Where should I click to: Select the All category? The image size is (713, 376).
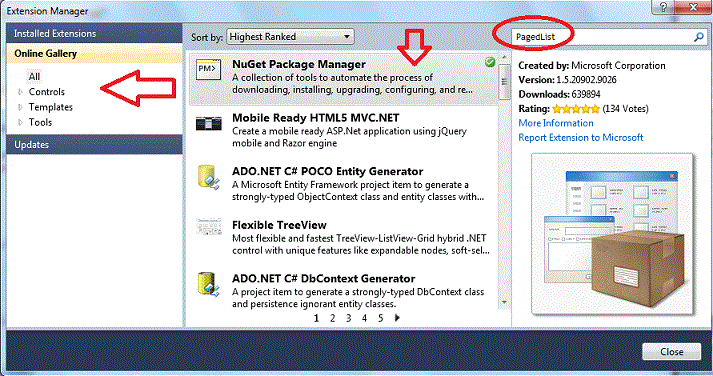pyautogui.click(x=34, y=76)
